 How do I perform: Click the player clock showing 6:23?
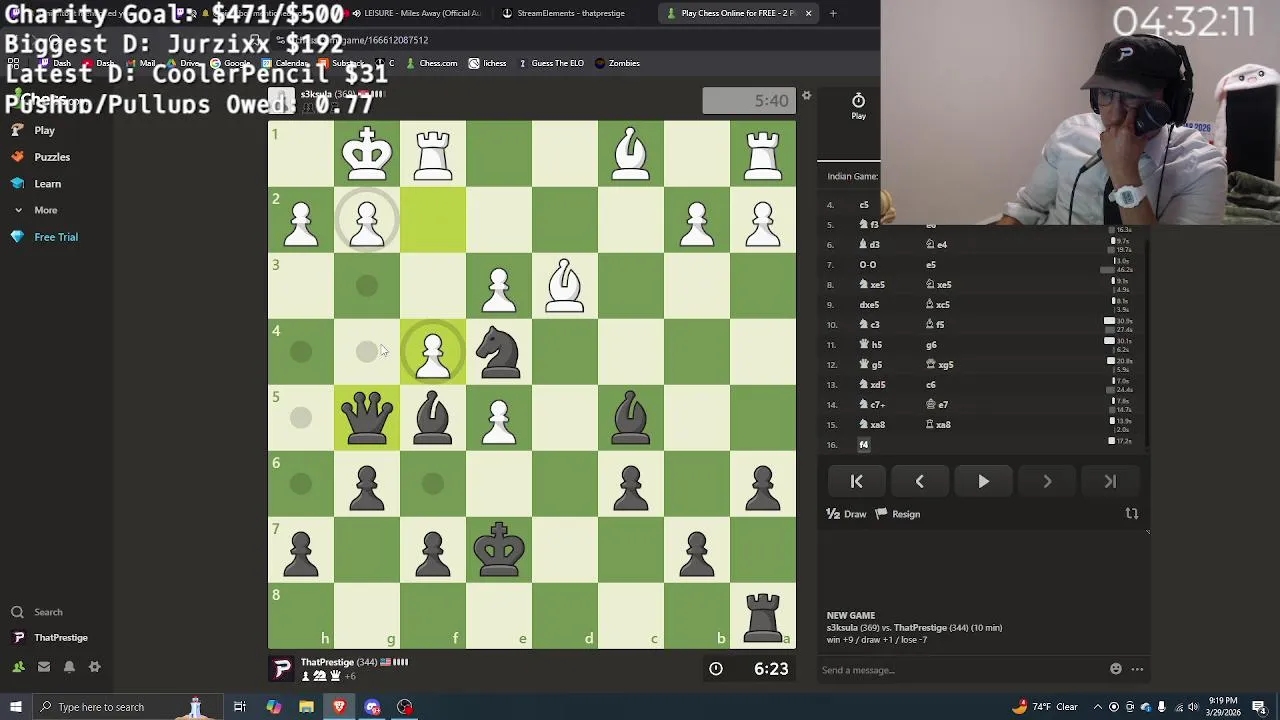[749, 669]
